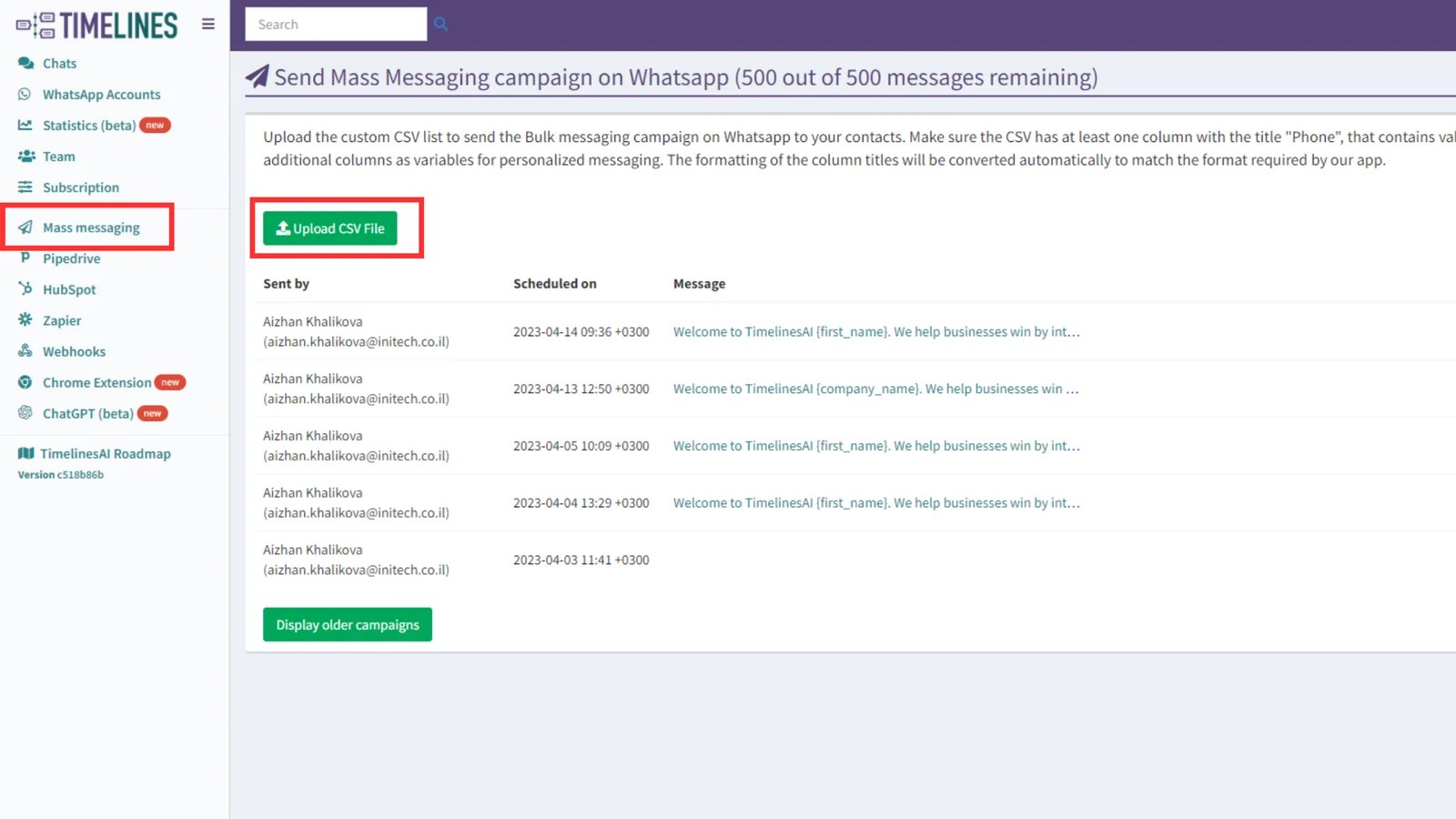The height and width of the screenshot is (819, 1456).
Task: Select the WhatsApp Accounts icon
Action: click(23, 94)
